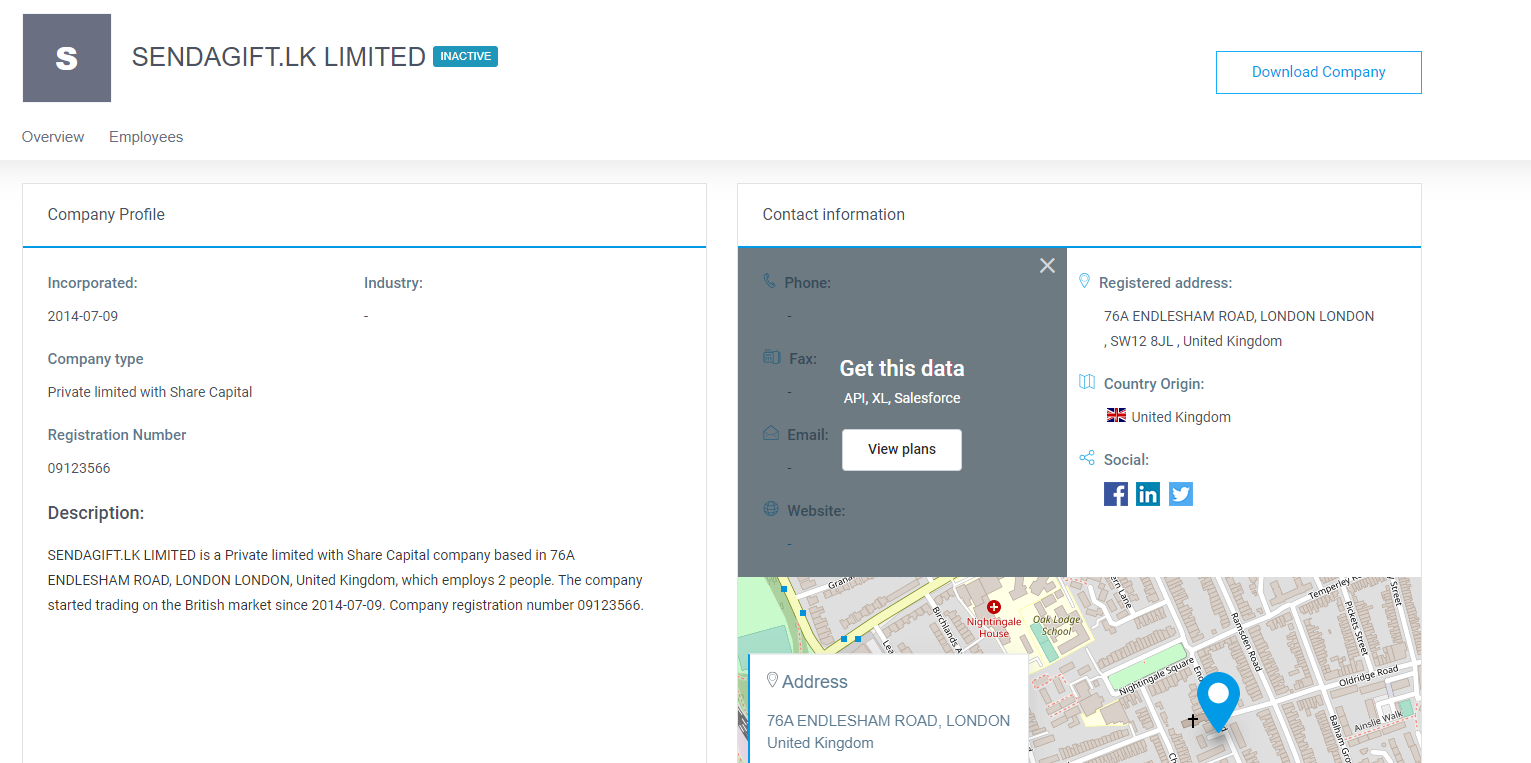
Task: Open the company's LinkedIn profile icon
Action: [1148, 494]
